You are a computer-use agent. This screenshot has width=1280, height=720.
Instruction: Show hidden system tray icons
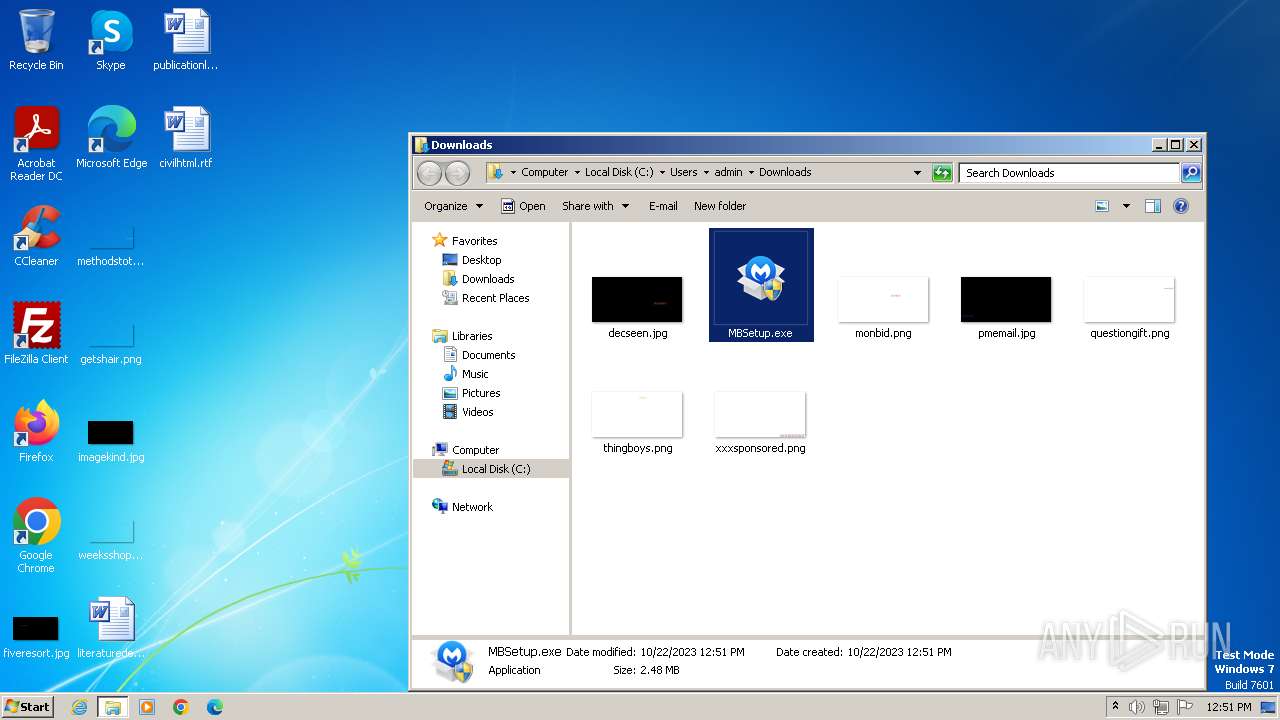tap(1115, 707)
